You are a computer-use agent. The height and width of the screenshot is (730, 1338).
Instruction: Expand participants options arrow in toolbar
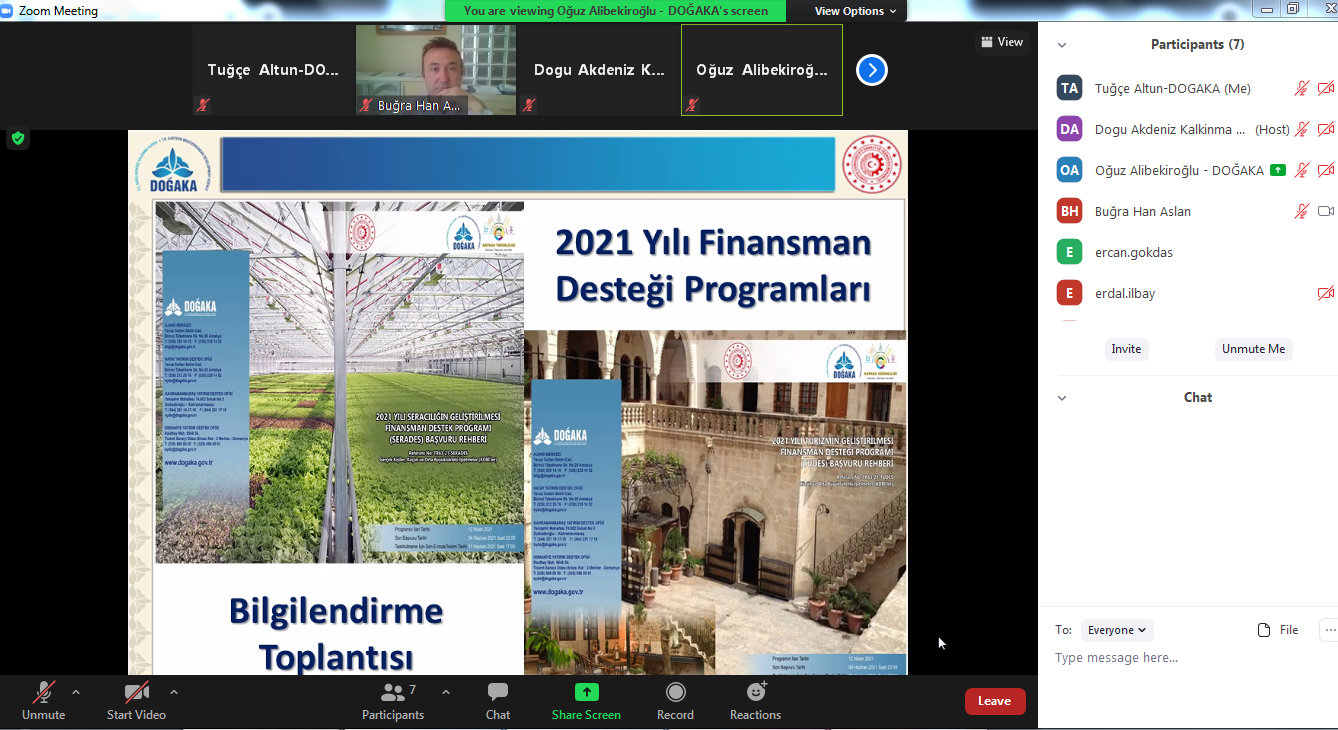pyautogui.click(x=446, y=692)
